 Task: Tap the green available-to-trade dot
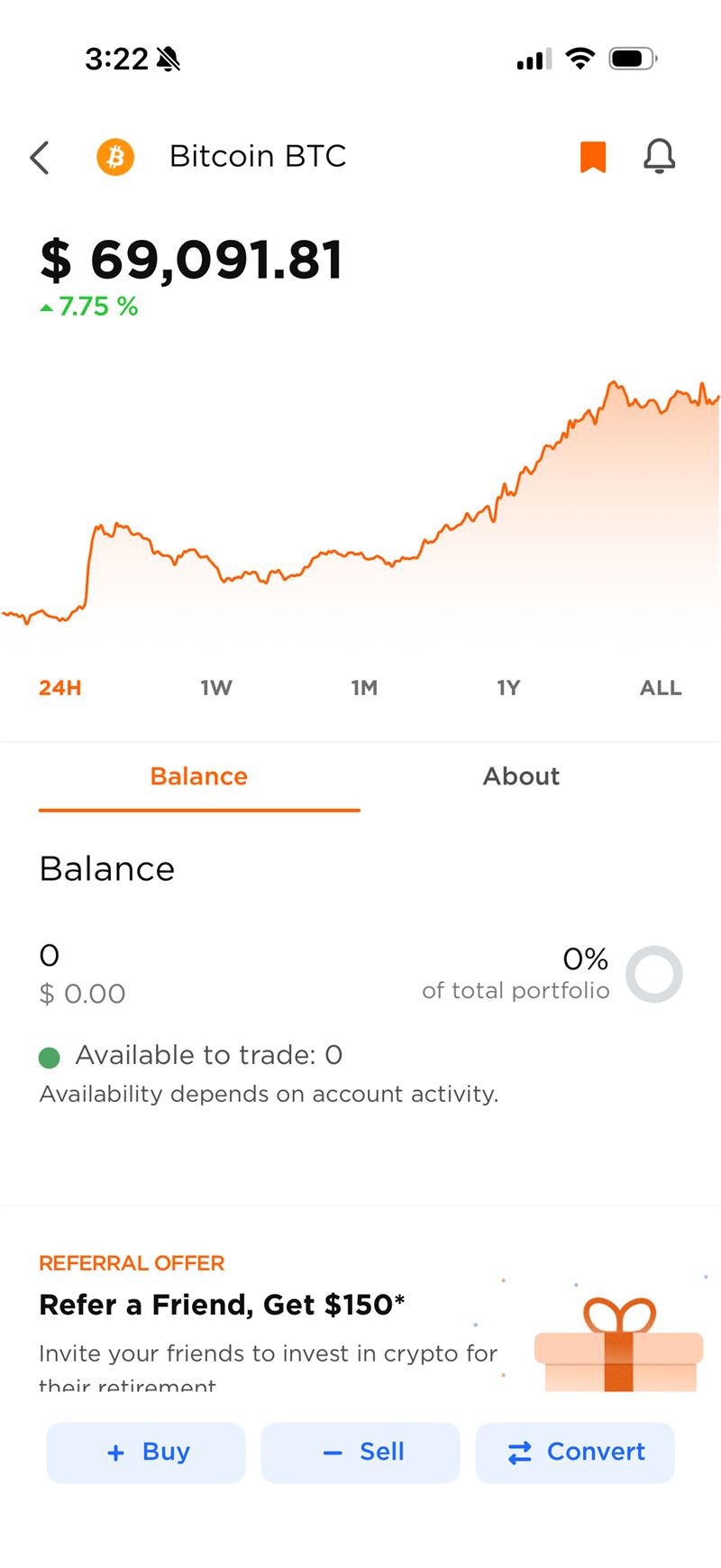click(50, 1057)
